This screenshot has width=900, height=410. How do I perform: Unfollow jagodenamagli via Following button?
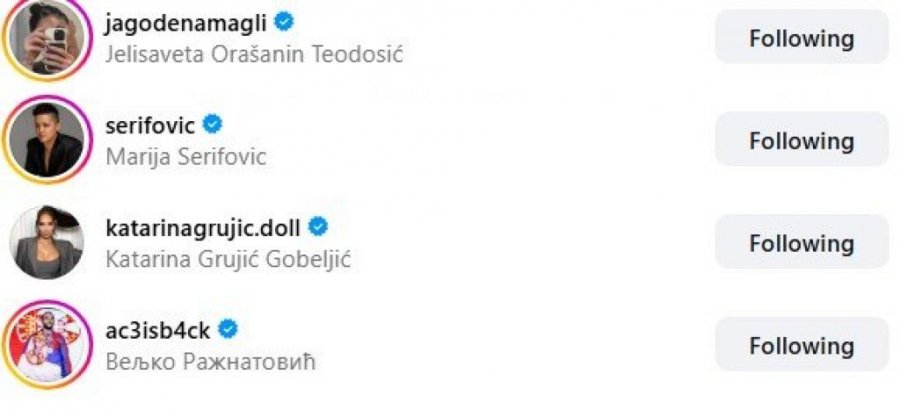coord(801,38)
